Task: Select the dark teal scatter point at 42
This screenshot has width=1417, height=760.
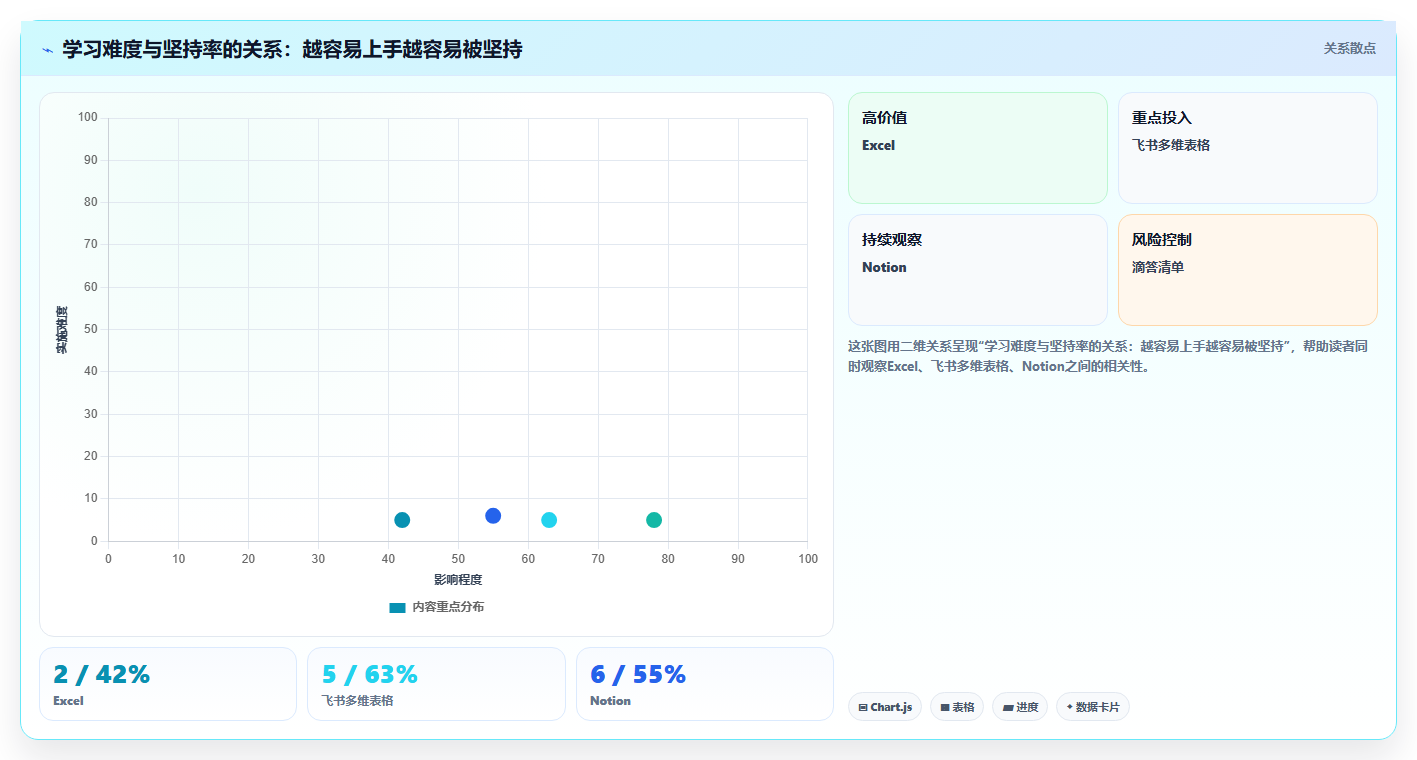Action: tap(402, 520)
